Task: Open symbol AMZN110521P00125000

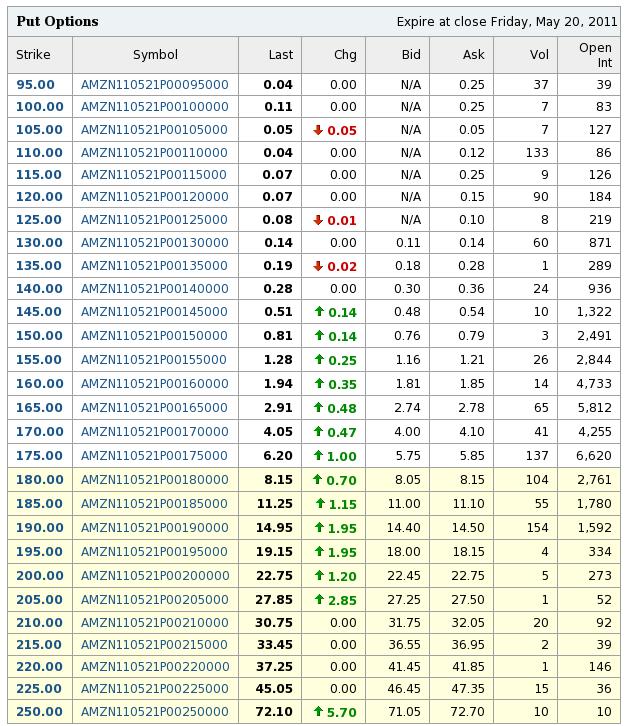Action: [x=154, y=220]
